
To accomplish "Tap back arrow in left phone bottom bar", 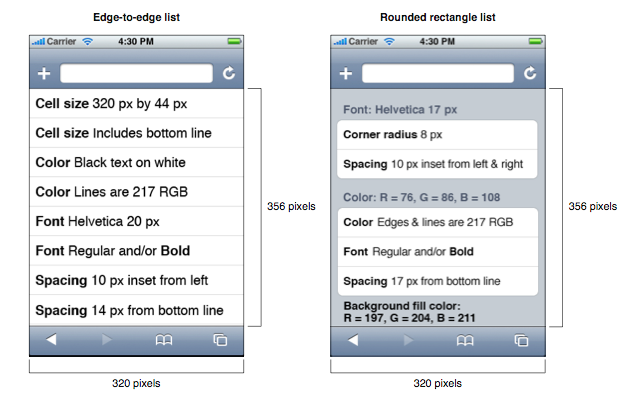I will tap(51, 340).
